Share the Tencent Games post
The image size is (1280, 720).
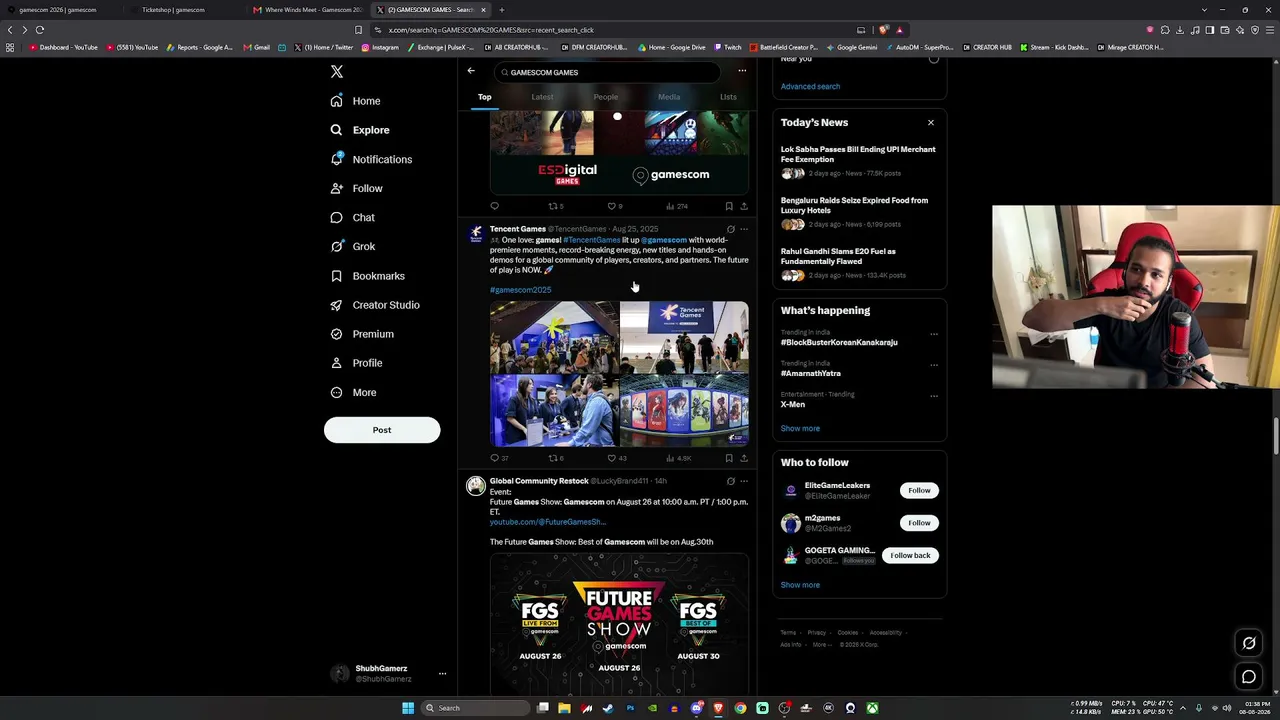coord(743,458)
